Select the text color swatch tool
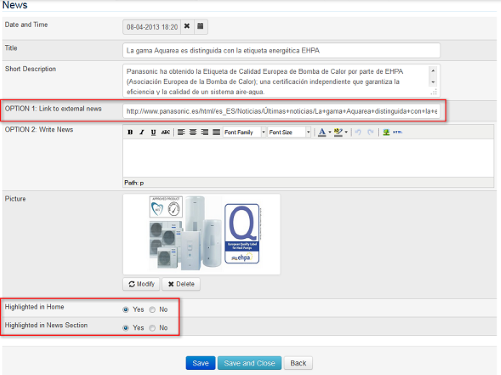501x375 pixels. [322, 132]
